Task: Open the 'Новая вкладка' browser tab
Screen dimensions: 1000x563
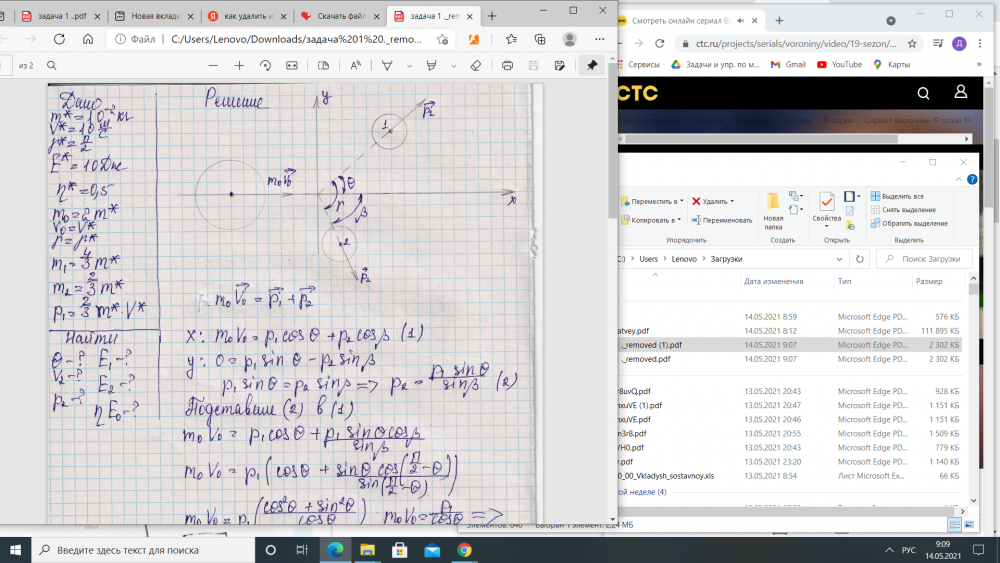Action: click(x=150, y=16)
